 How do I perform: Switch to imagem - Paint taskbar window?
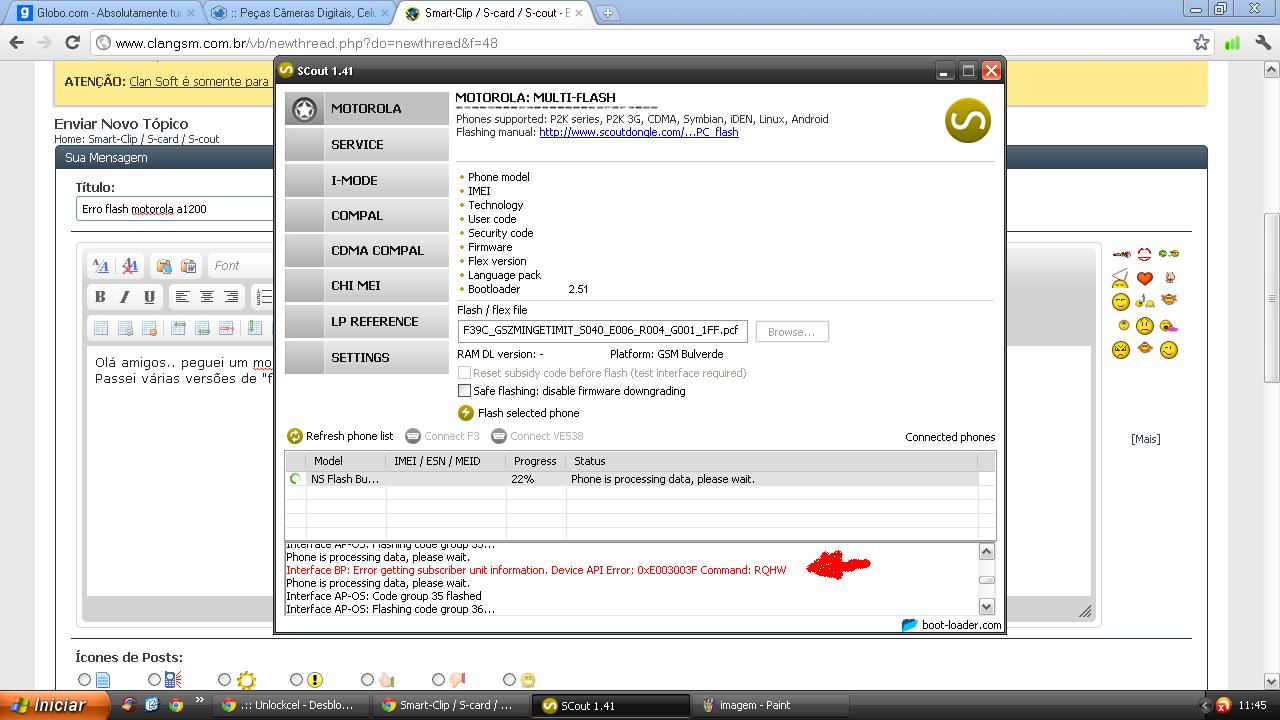[771, 705]
